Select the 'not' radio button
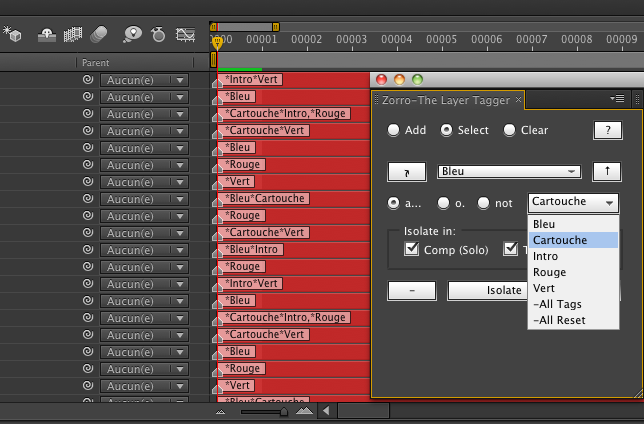This screenshot has height=424, width=644. [x=484, y=203]
